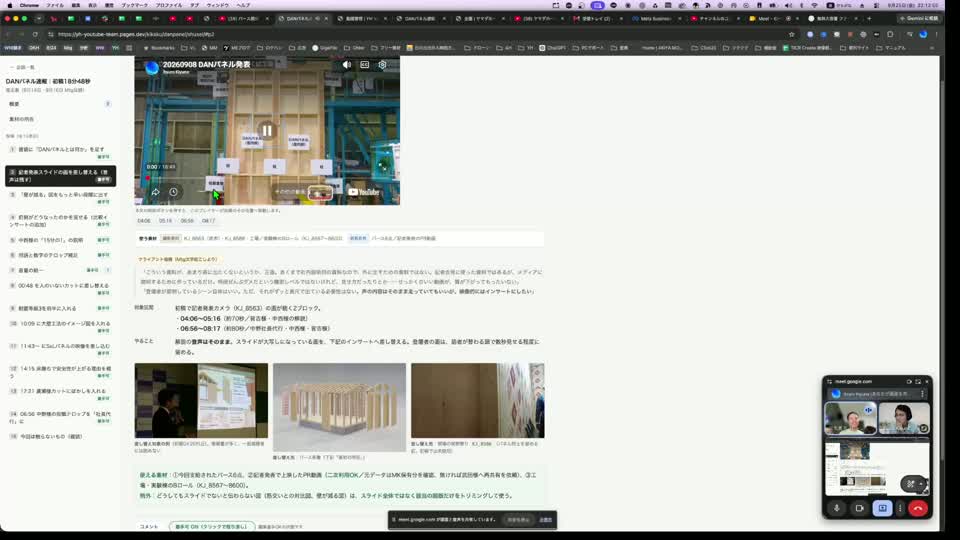Click the effects button on Meet shared screen preview
The height and width of the screenshot is (540, 960).
912,484
